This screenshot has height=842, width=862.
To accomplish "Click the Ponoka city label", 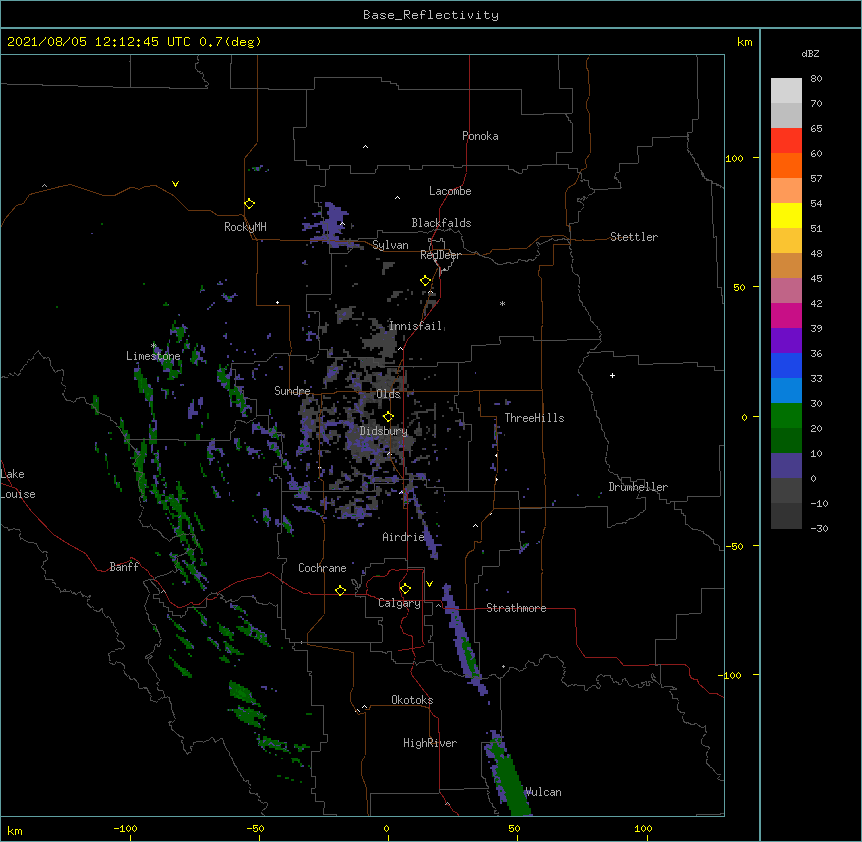I will click(480, 136).
